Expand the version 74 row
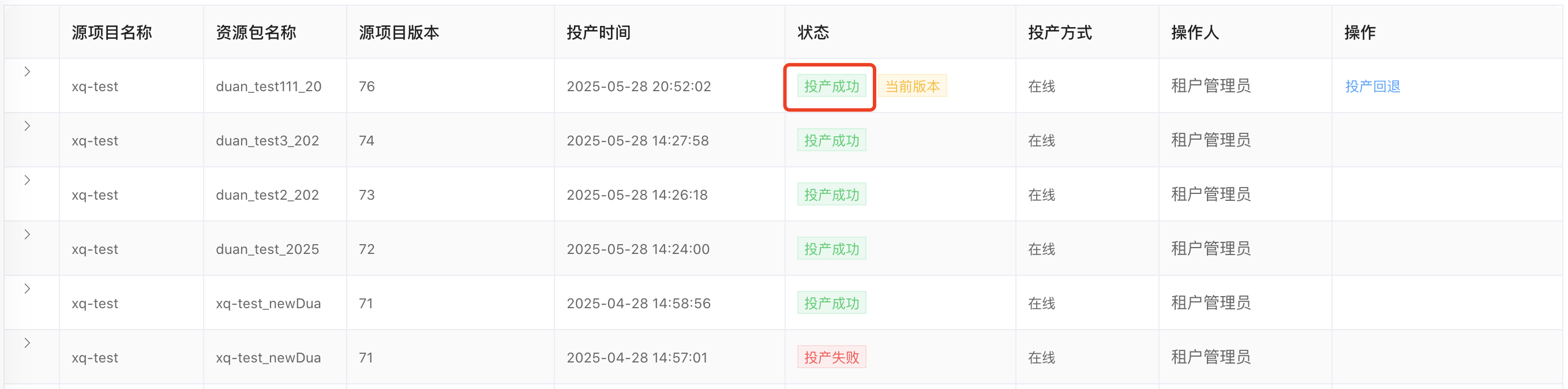This screenshot has width=1568, height=389. point(27,126)
